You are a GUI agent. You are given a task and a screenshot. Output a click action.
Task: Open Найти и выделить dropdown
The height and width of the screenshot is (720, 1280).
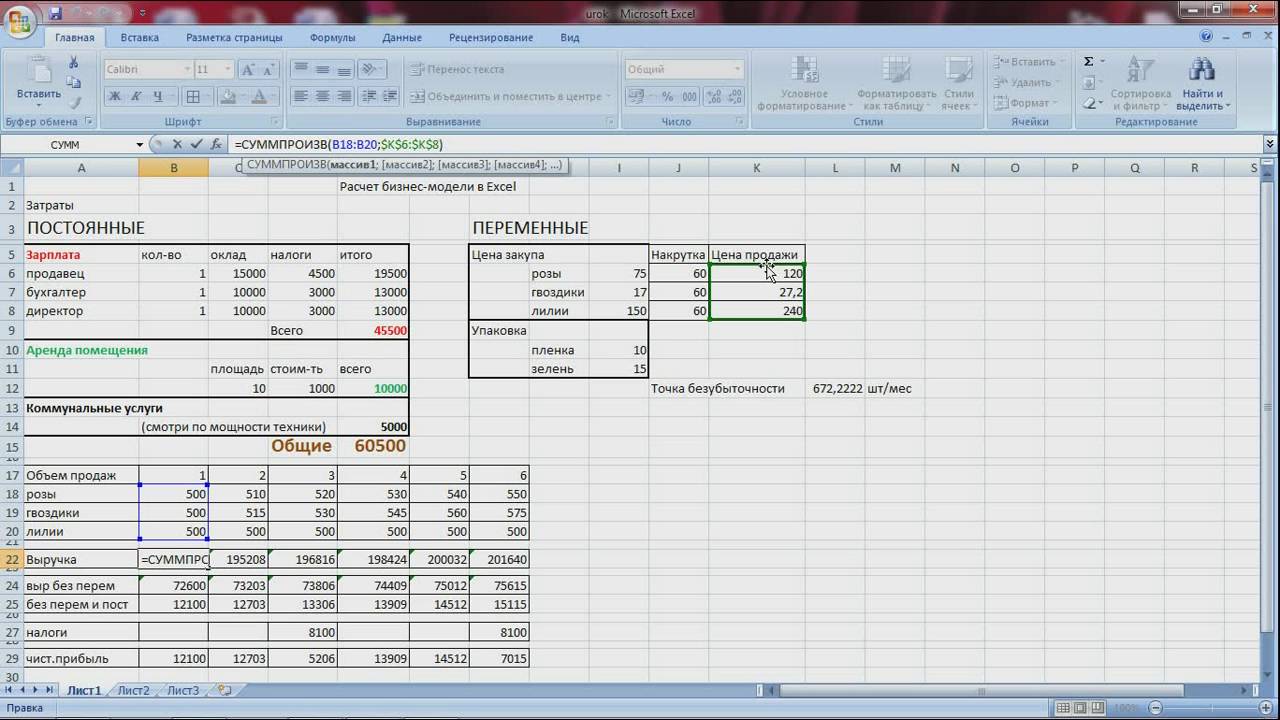click(1202, 83)
